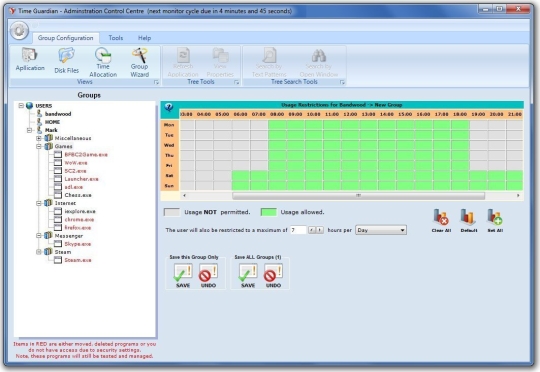Toggle the Wednesday 12:00 schedule cell
The width and height of the screenshot is (540, 372).
(x=350, y=145)
